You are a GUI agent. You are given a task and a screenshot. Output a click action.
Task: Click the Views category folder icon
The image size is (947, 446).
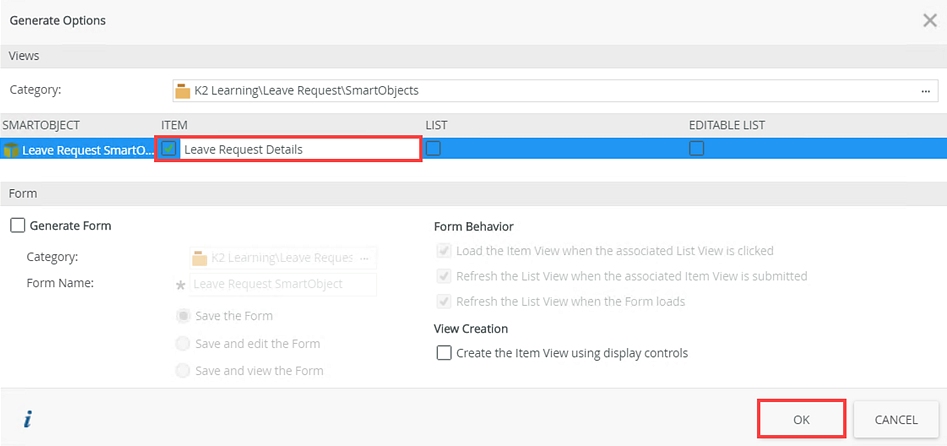click(x=182, y=91)
